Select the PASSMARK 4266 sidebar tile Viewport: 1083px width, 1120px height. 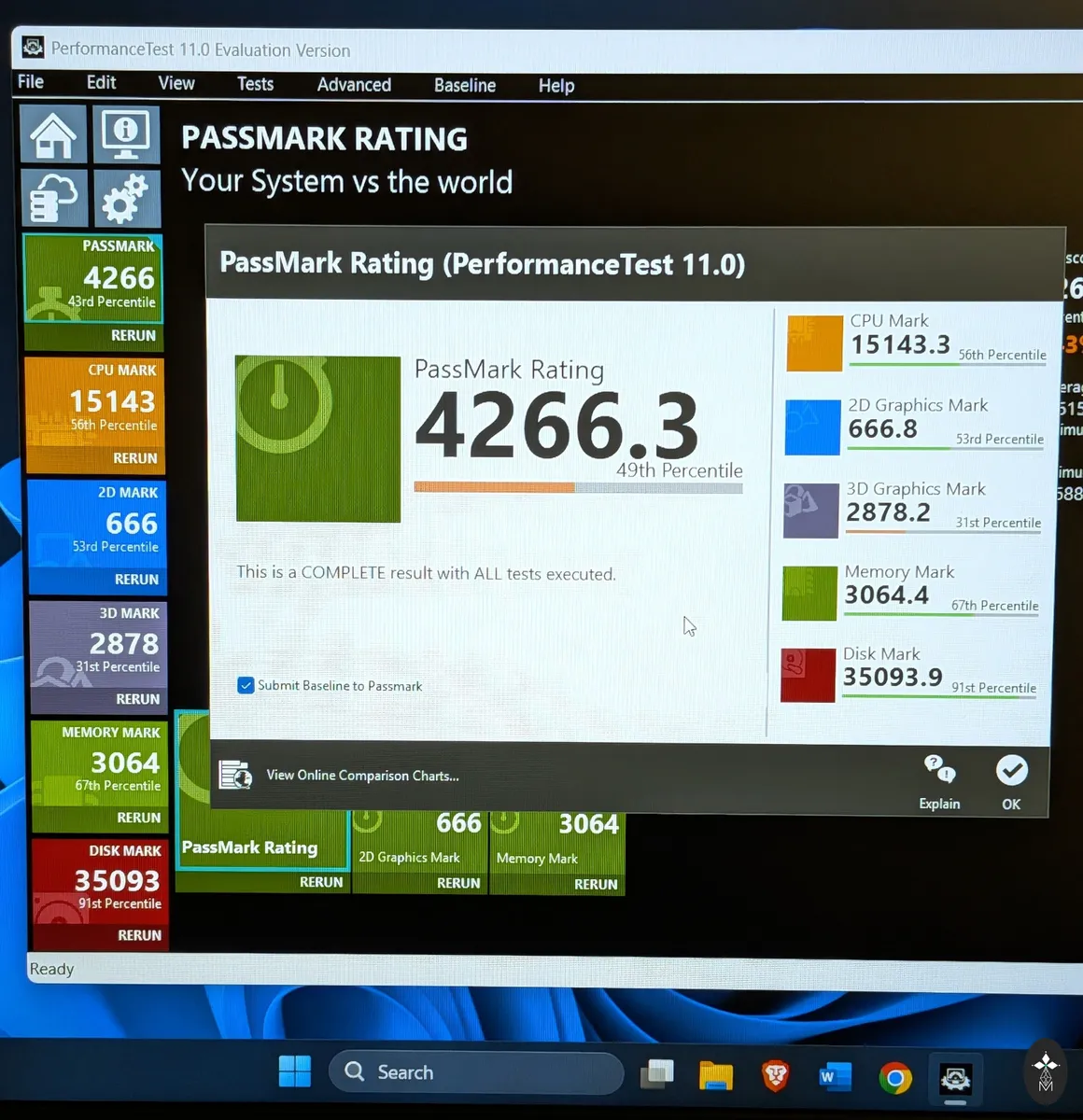pos(93,280)
